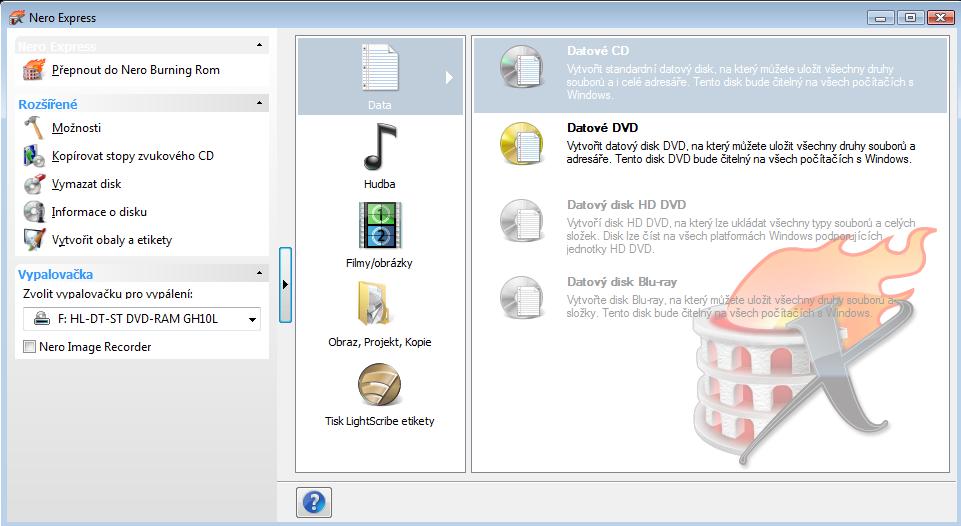Image resolution: width=961 pixels, height=526 pixels.
Task: Click the Datový disk HD DVD icon
Action: pyautogui.click(x=522, y=221)
